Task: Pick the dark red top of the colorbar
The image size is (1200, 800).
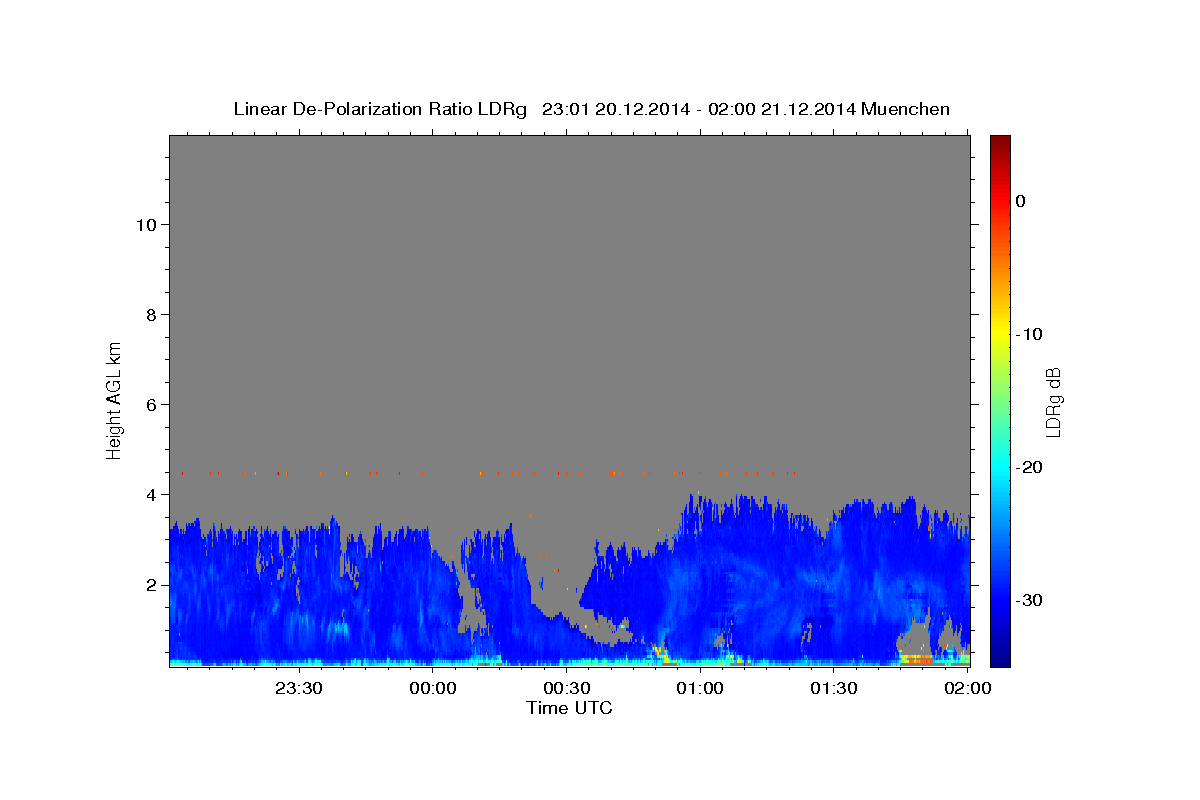Action: tap(1000, 142)
